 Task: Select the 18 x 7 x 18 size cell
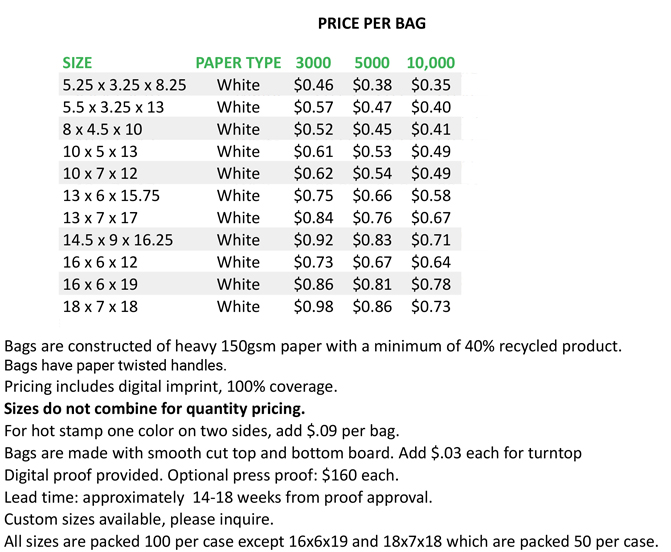click(x=100, y=306)
